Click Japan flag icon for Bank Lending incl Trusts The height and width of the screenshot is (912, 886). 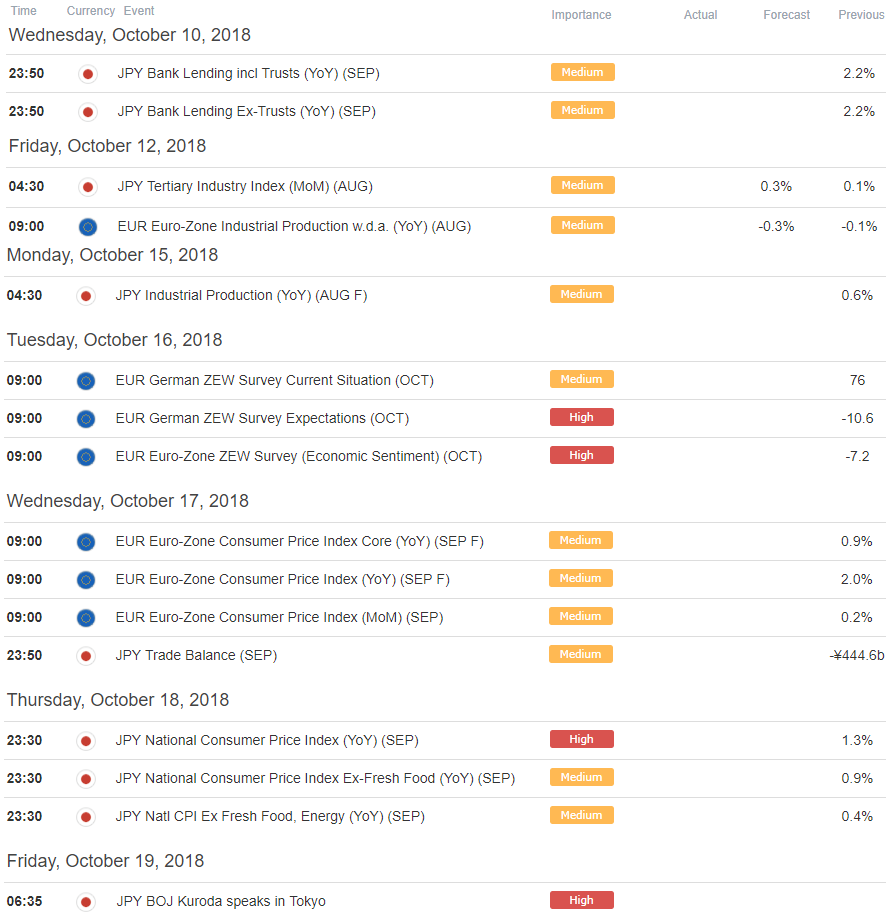pyautogui.click(x=88, y=74)
